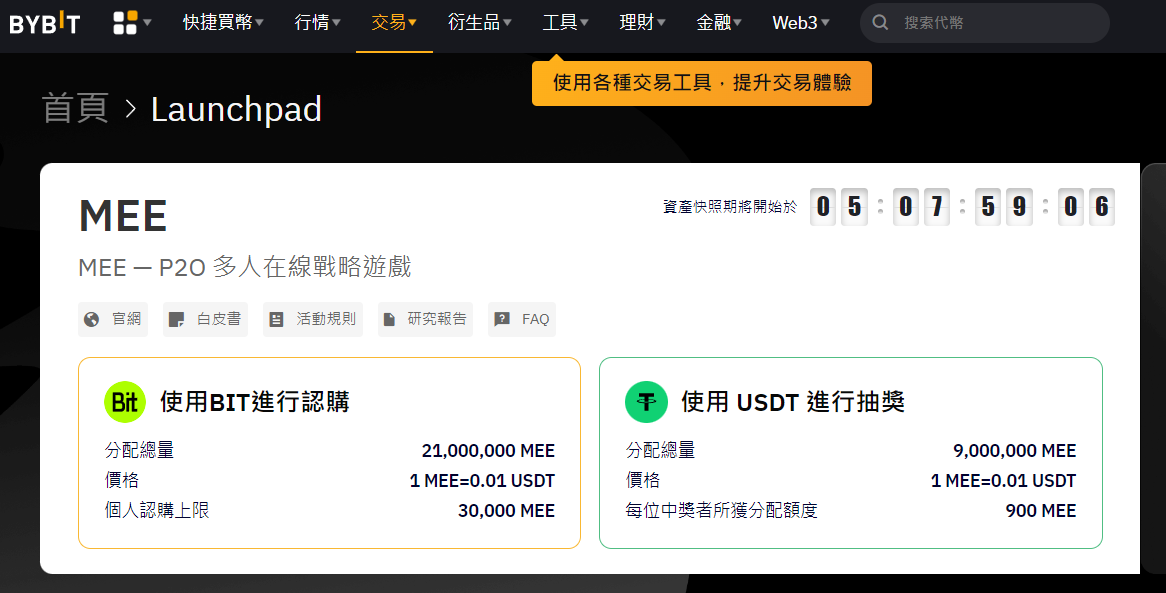Click the Bybit logo

[45, 23]
